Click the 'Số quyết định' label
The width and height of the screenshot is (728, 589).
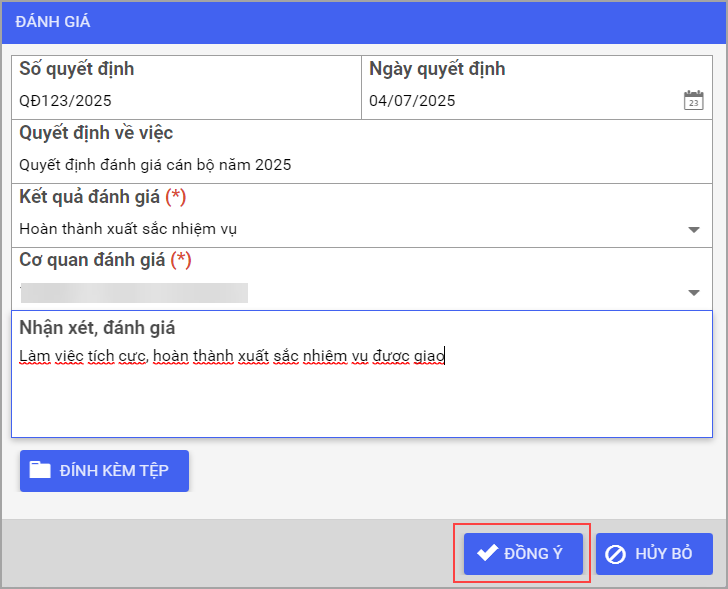pos(77,69)
